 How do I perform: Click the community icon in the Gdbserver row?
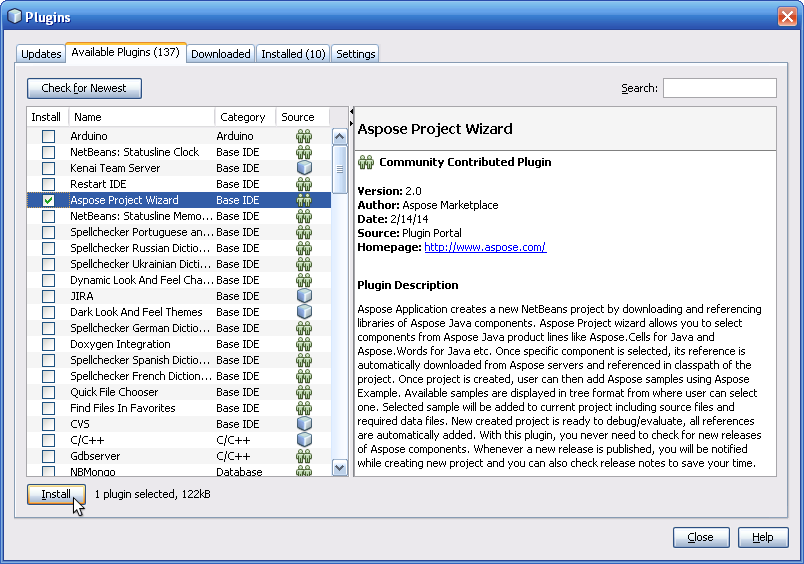(x=304, y=456)
